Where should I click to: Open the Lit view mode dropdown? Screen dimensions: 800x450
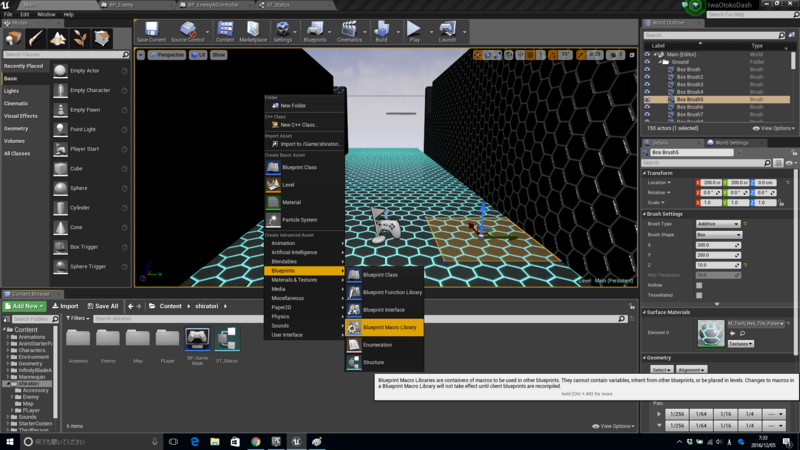[198, 55]
